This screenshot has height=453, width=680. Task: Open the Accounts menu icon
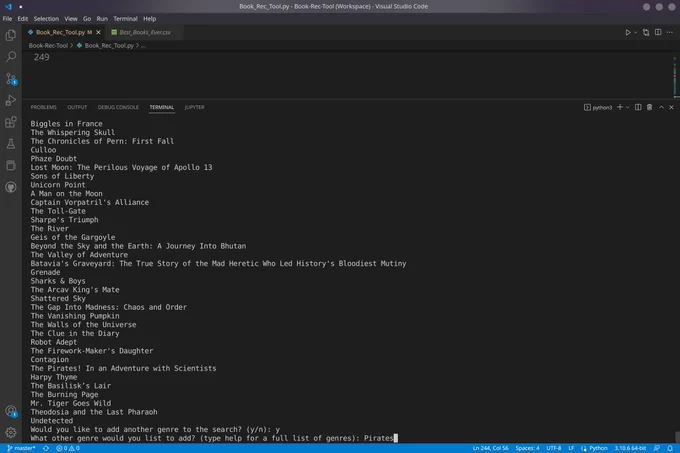(x=11, y=411)
